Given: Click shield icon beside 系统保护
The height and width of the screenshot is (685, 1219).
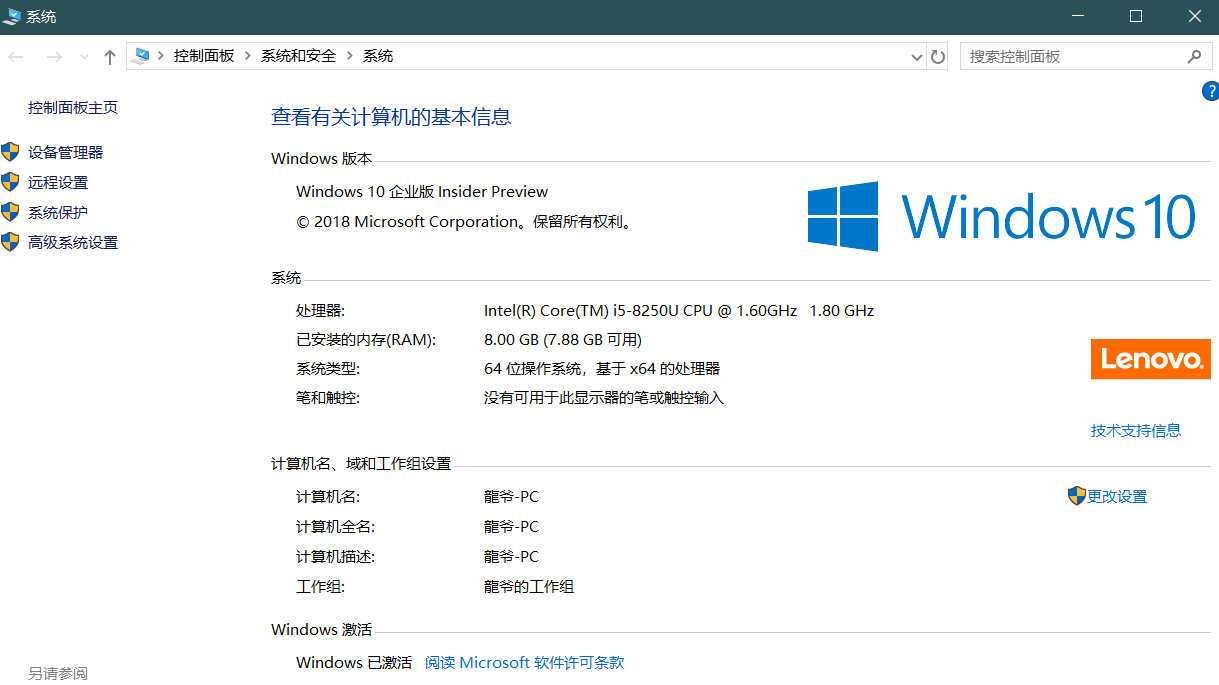Looking at the screenshot, I should pyautogui.click(x=10, y=212).
